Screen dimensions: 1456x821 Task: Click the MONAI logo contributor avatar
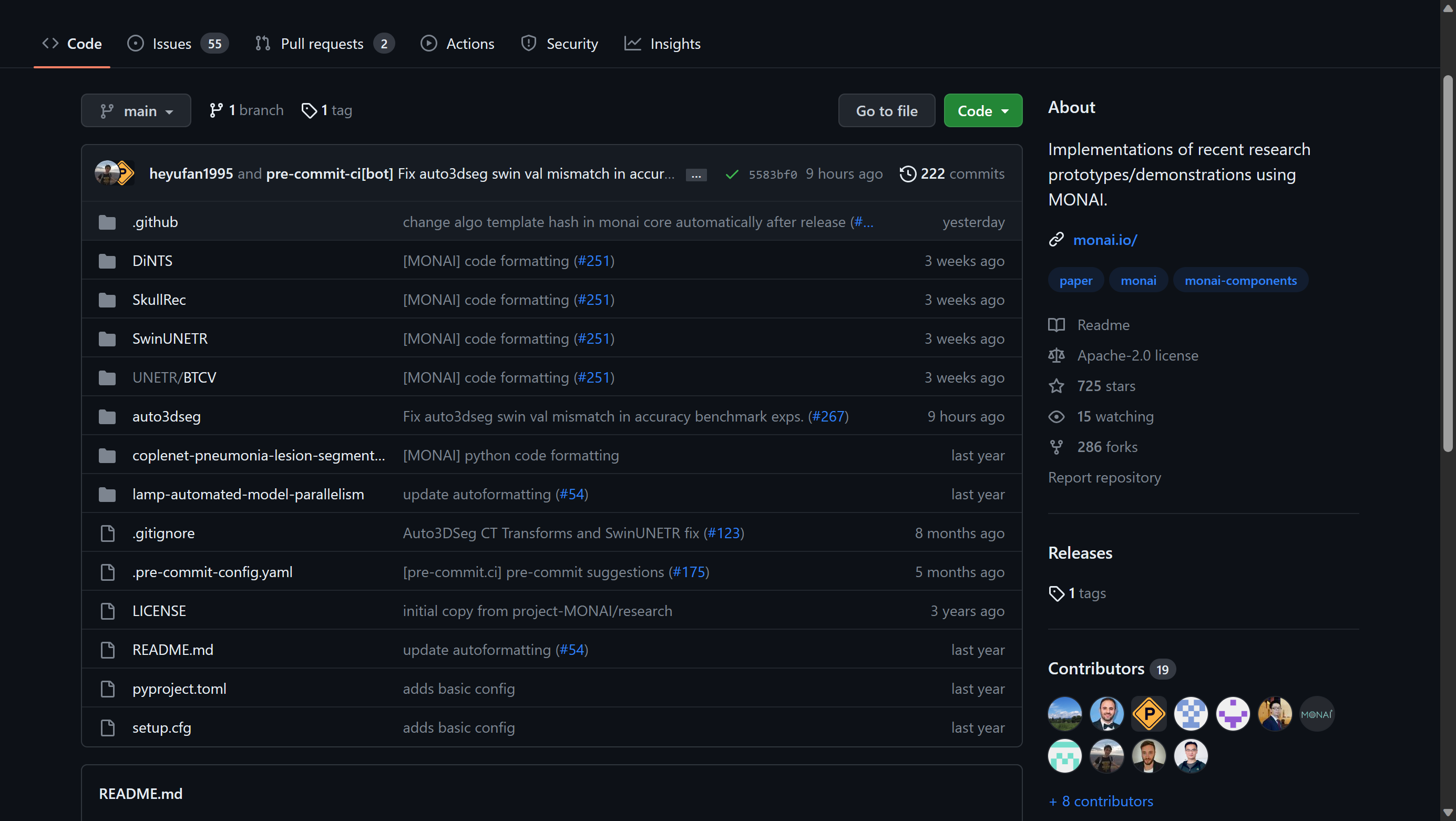1316,714
